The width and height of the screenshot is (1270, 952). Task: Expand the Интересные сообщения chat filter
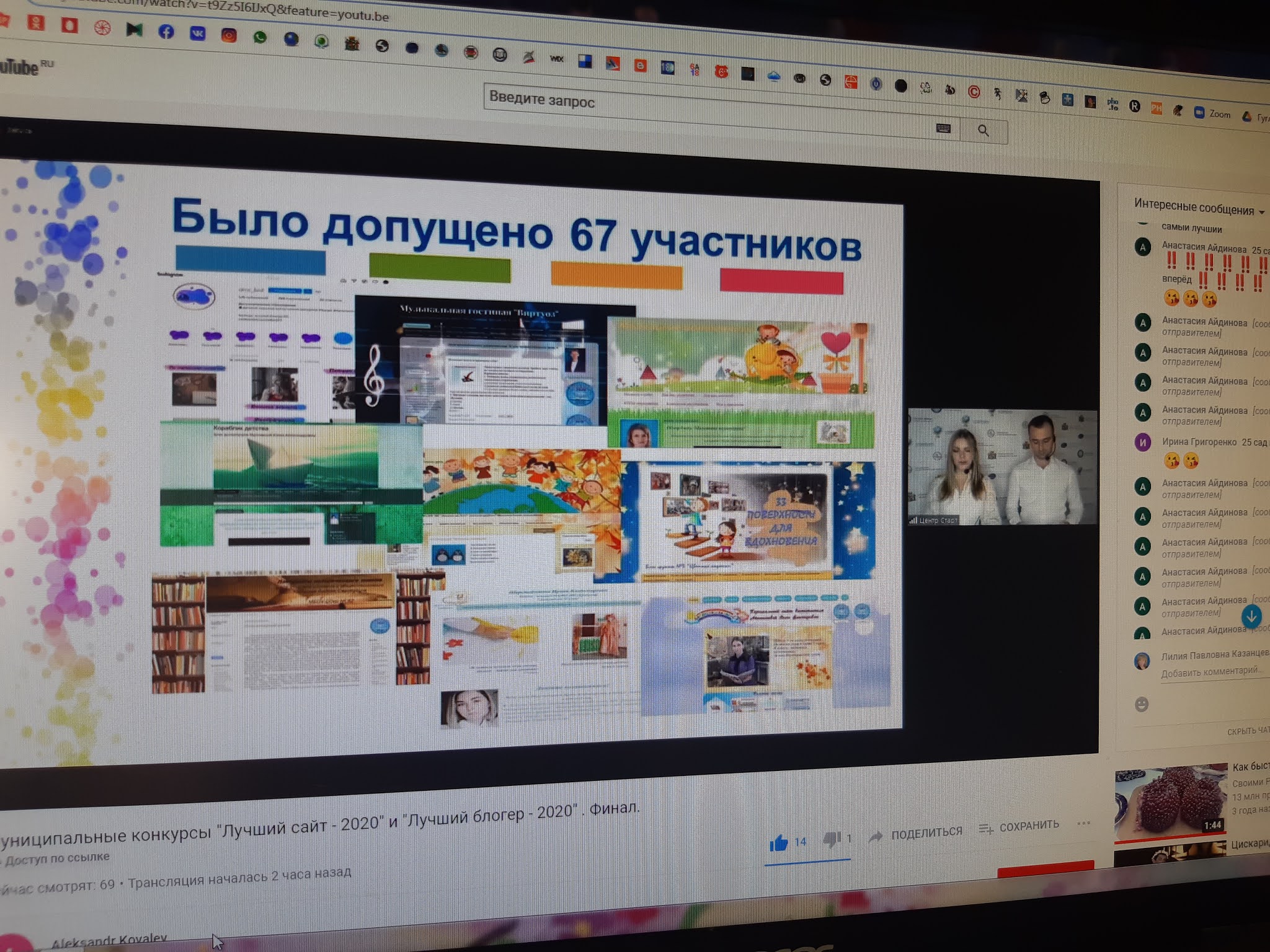[1198, 208]
